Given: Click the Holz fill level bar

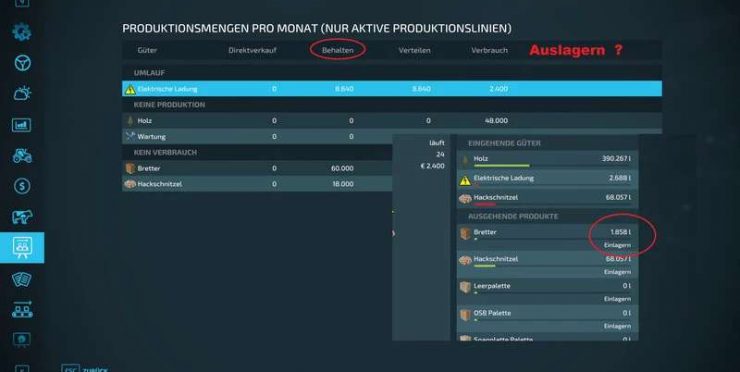Looking at the screenshot, I should coord(502,166).
